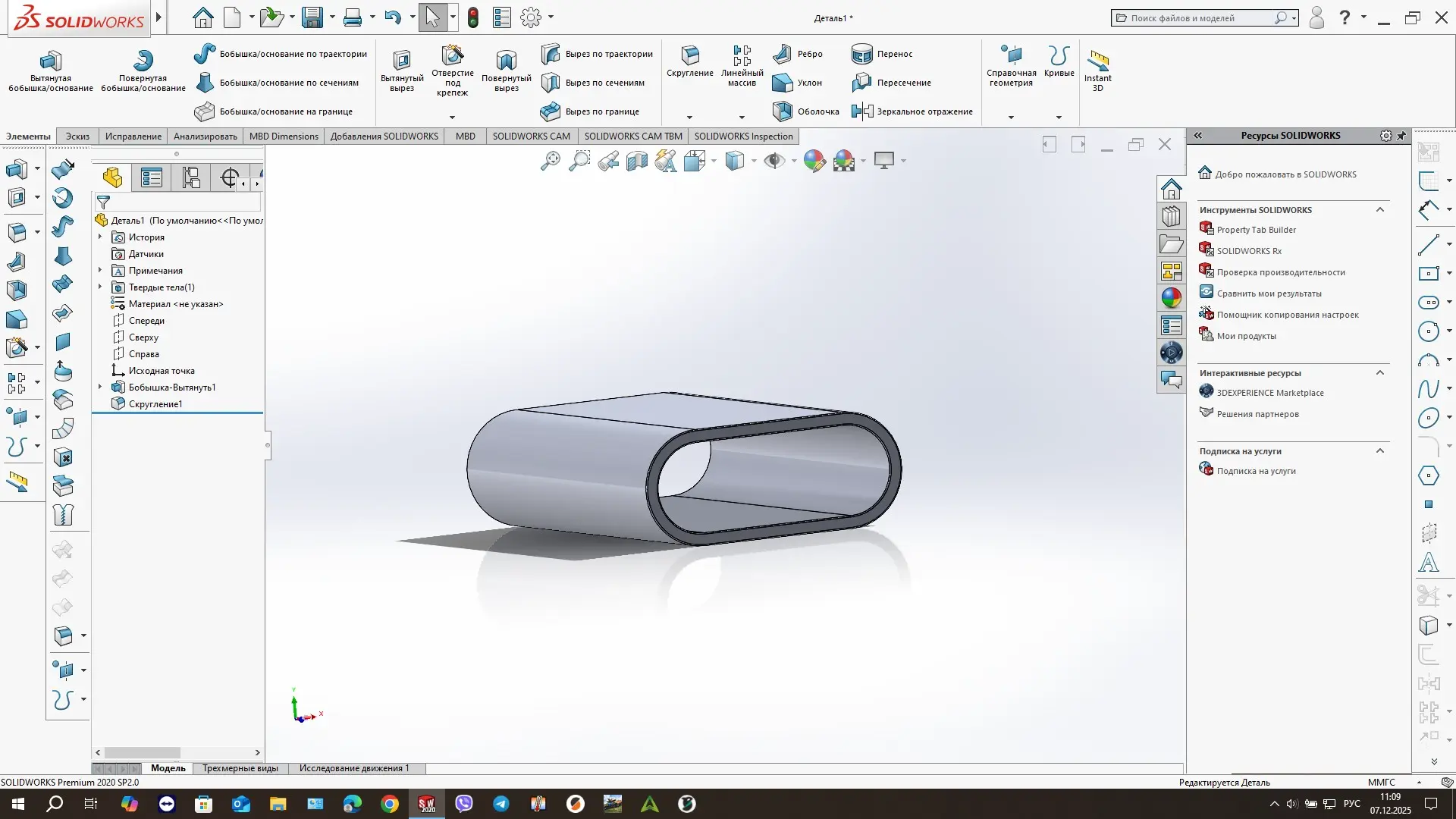Select the Пересечение intersect tool
This screenshot has height=819, width=1456.
click(892, 83)
